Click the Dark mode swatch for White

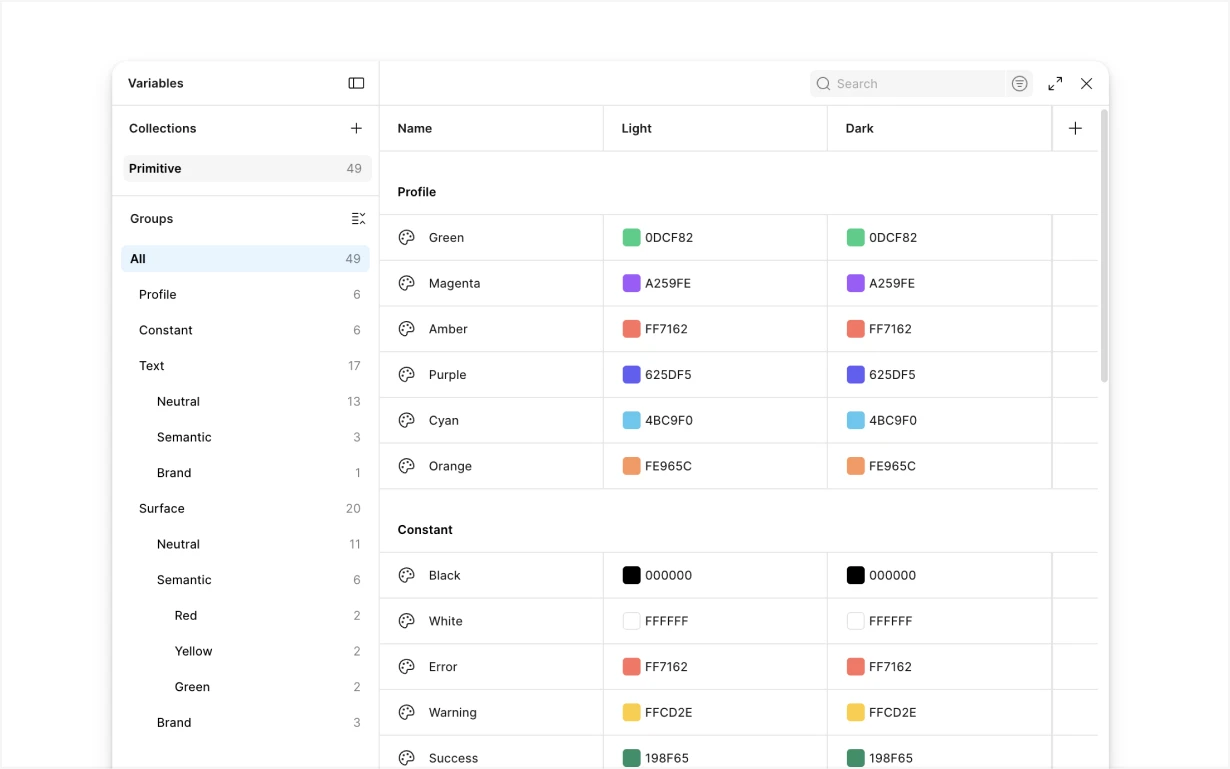(855, 621)
